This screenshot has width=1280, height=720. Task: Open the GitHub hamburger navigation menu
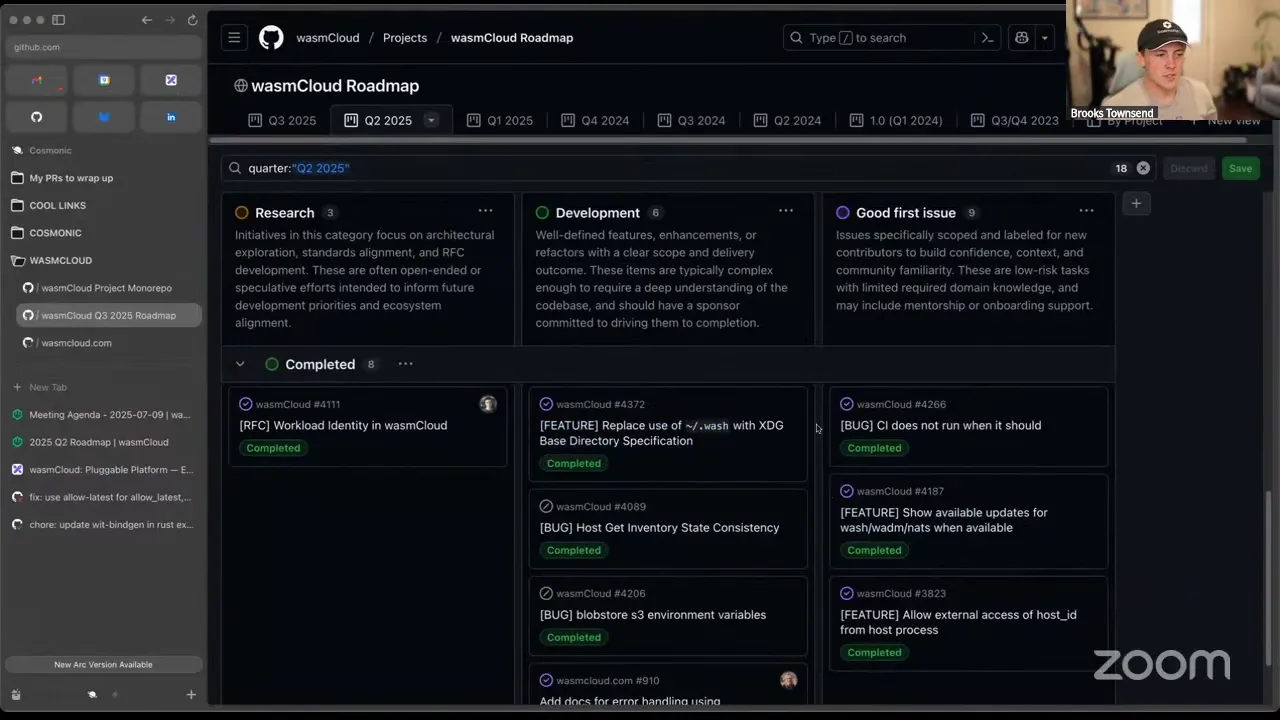pos(234,38)
